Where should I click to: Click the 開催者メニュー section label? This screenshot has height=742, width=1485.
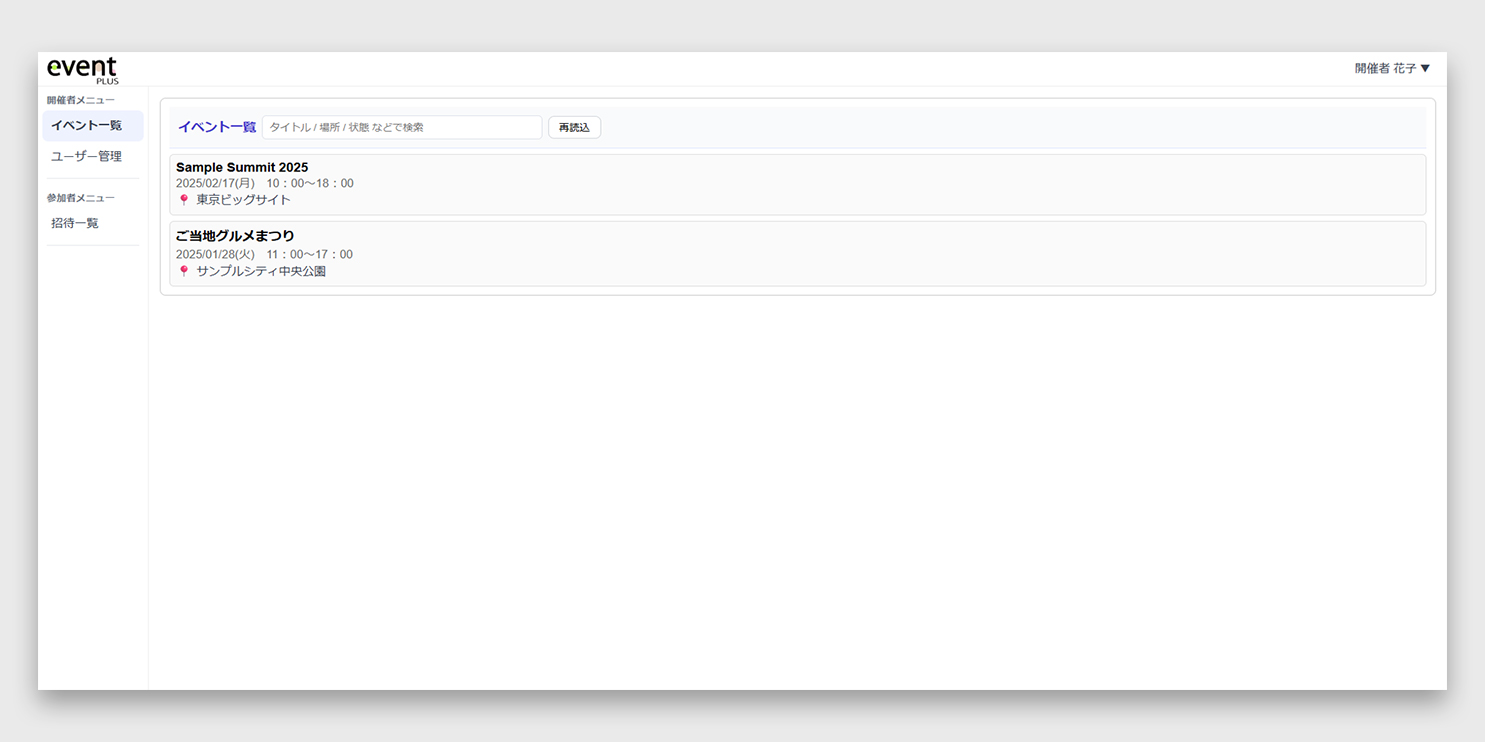(x=81, y=101)
